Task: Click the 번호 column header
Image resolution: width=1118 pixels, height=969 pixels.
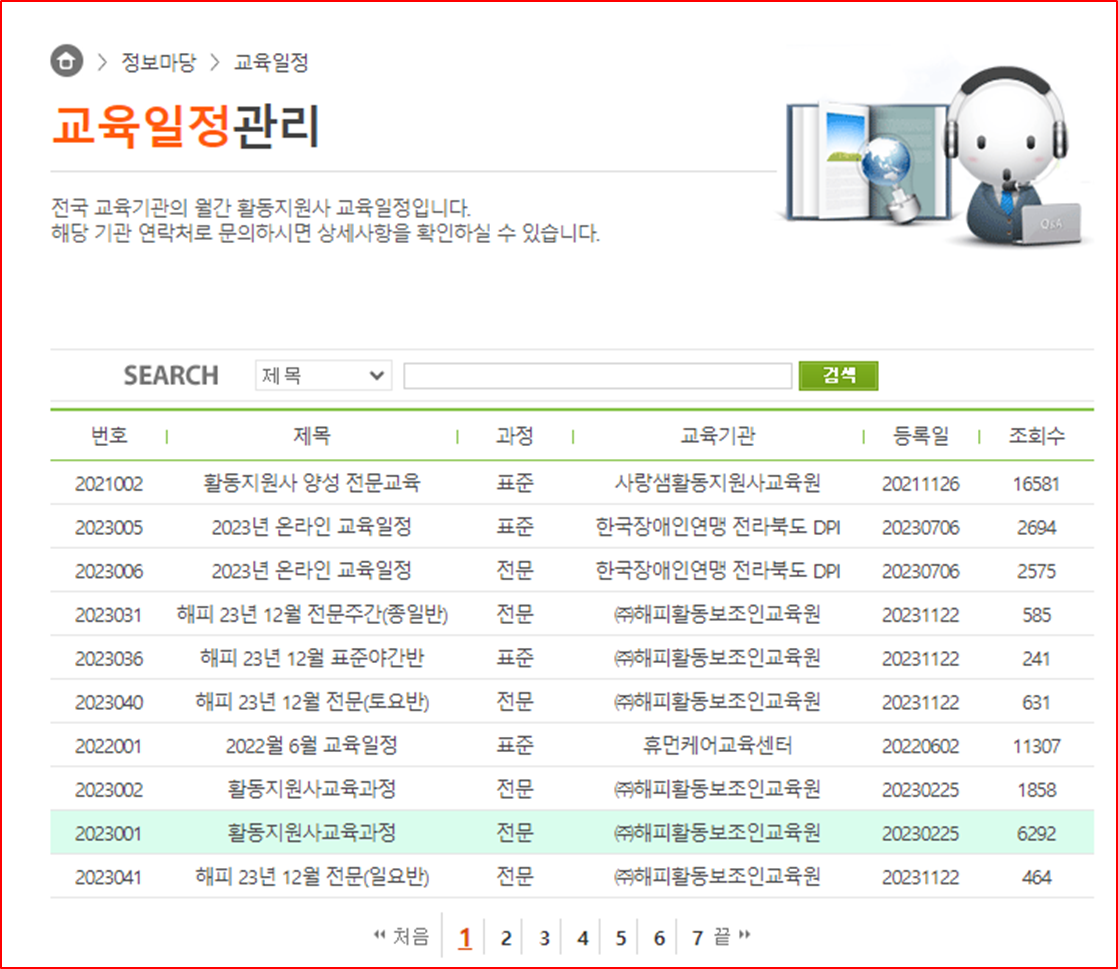Action: pos(109,435)
